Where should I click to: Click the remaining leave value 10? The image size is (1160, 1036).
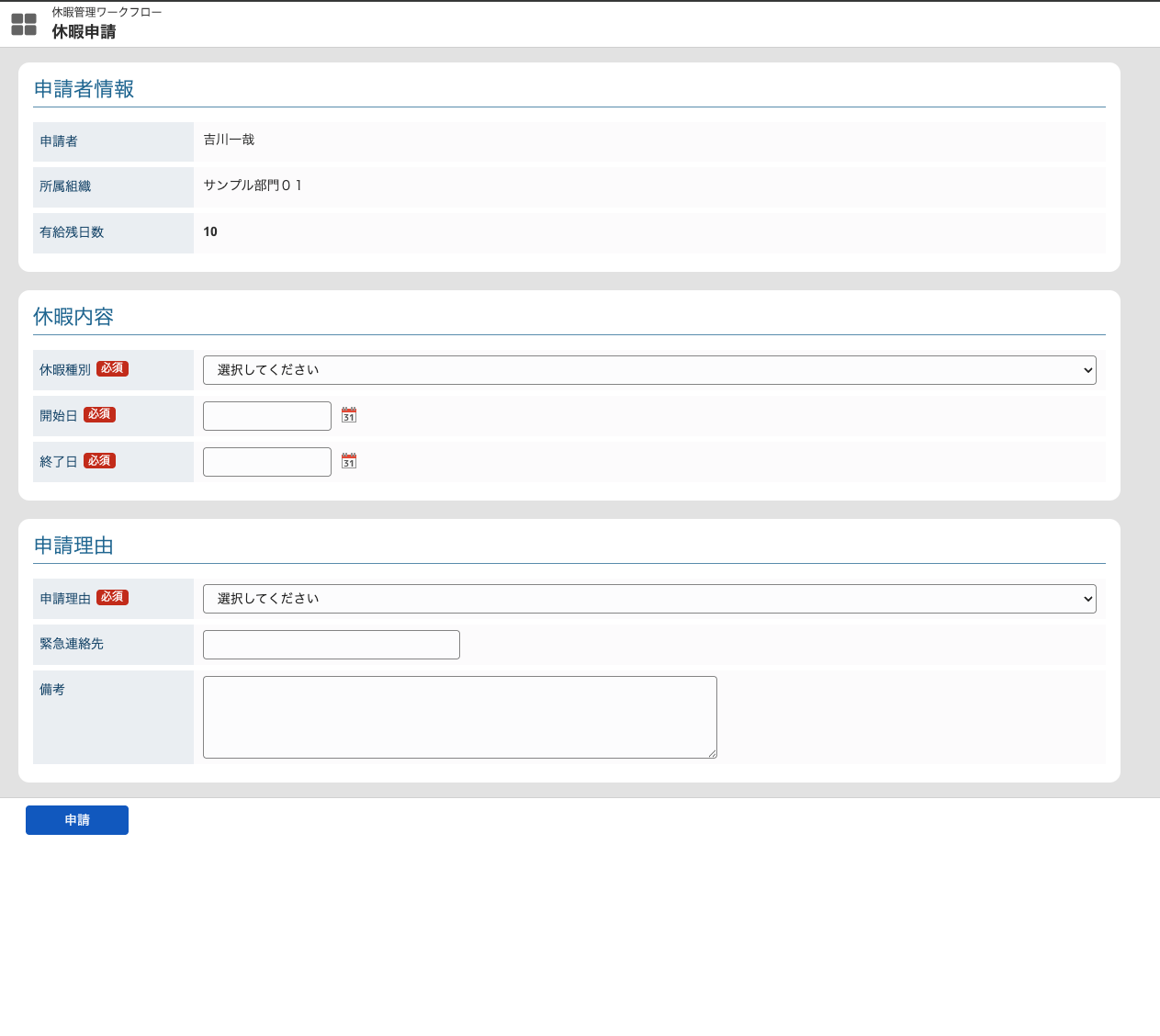(210, 231)
